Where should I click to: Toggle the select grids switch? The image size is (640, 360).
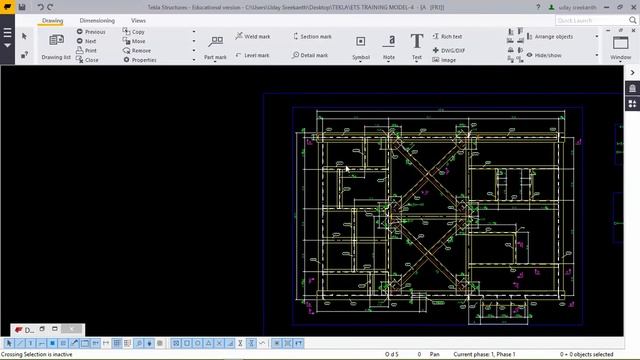click(117, 343)
